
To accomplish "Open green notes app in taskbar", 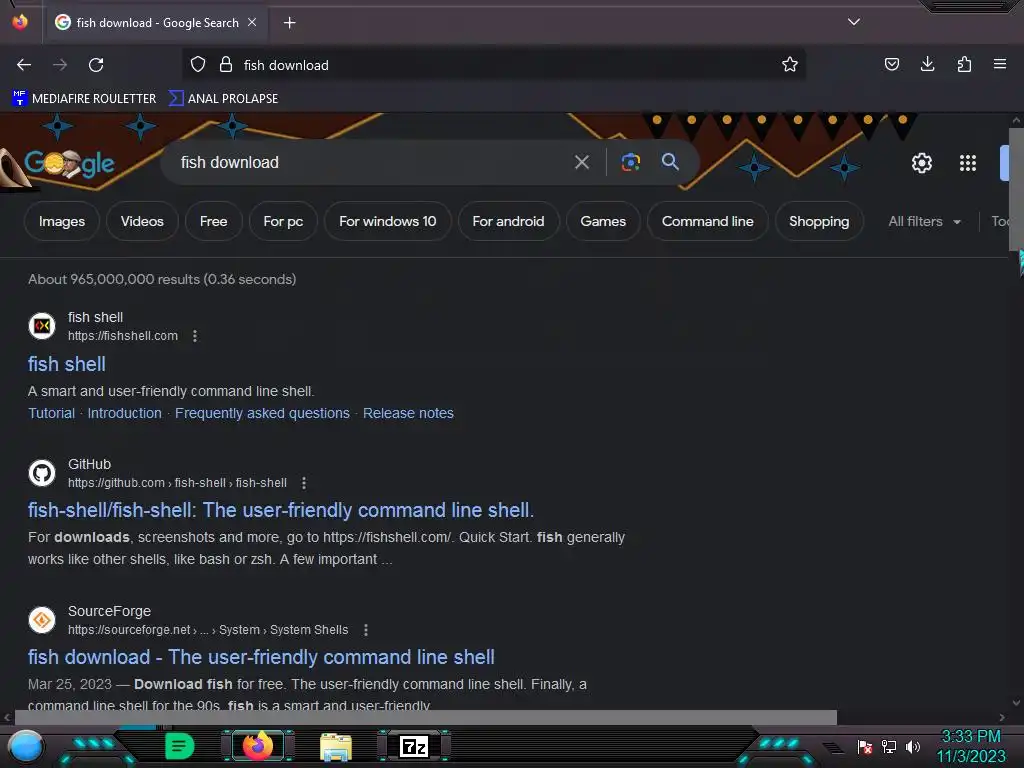I will click(179, 746).
